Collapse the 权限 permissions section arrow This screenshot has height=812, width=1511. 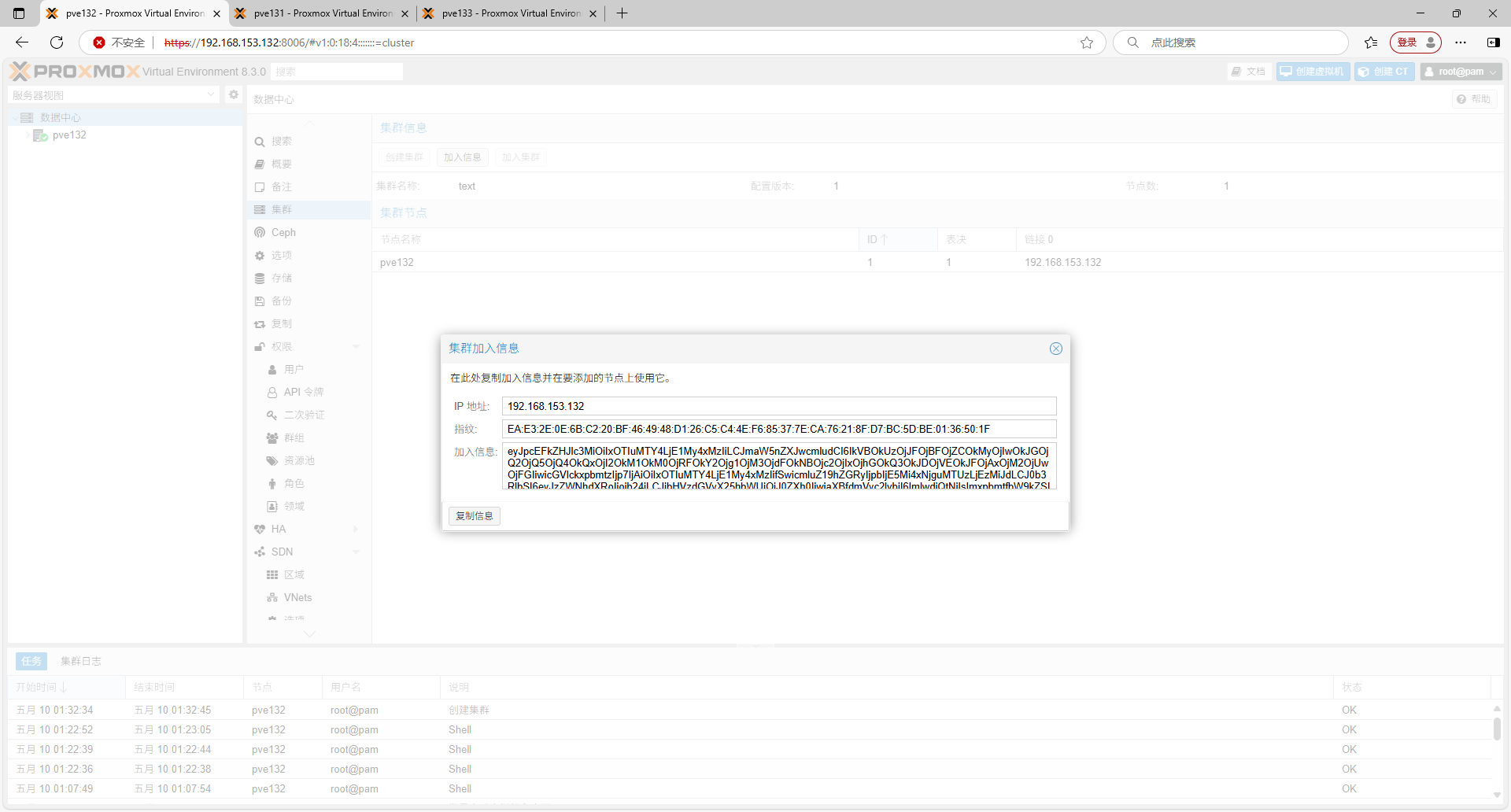tap(356, 347)
